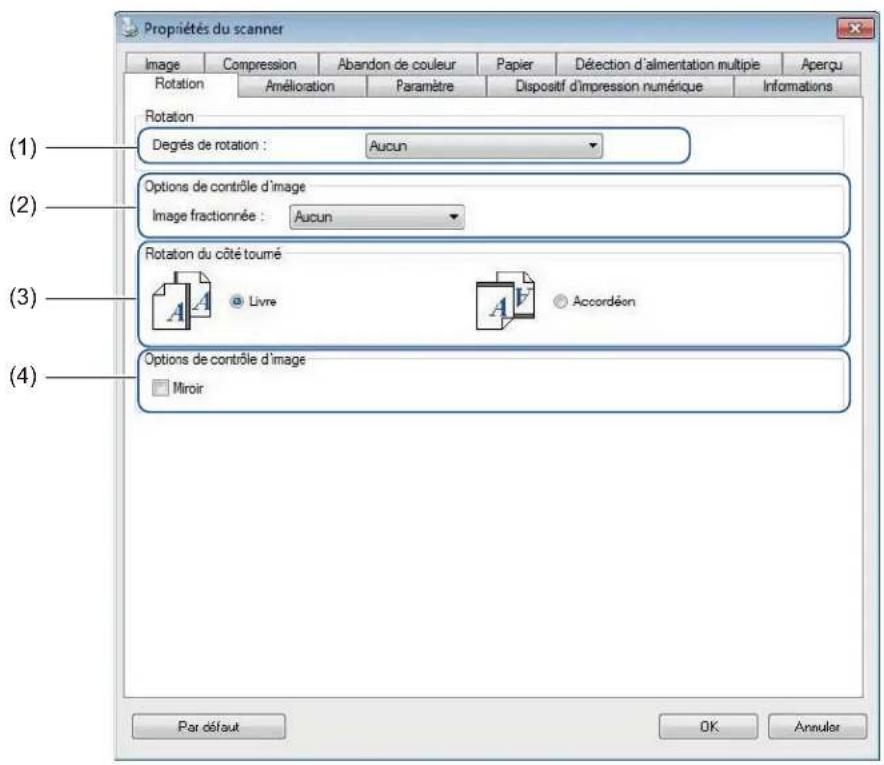This screenshot has height=765, width=884.
Task: Click the Image fractionnée label
Action: pyautogui.click(x=208, y=216)
